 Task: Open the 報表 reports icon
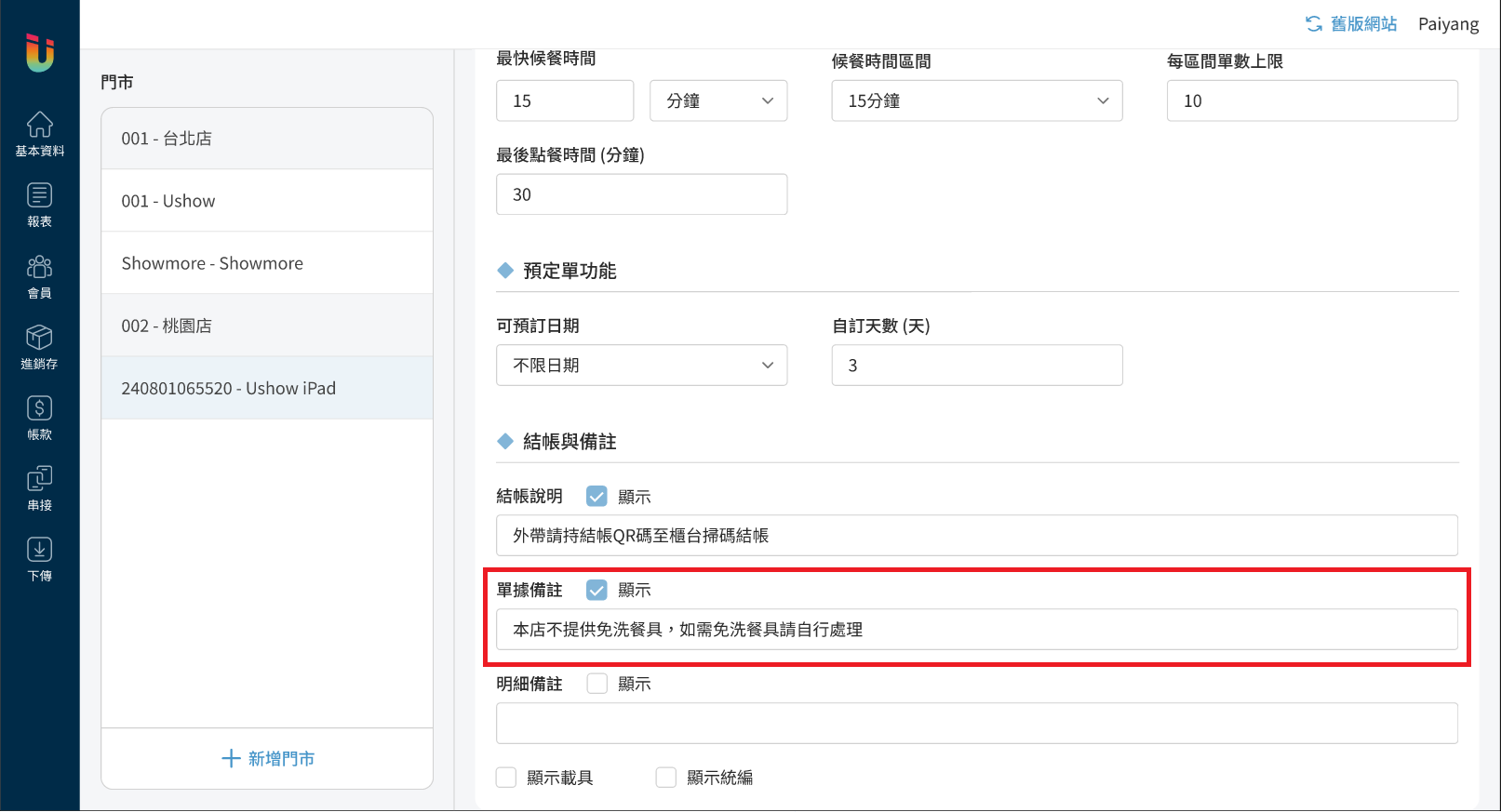pos(39,195)
